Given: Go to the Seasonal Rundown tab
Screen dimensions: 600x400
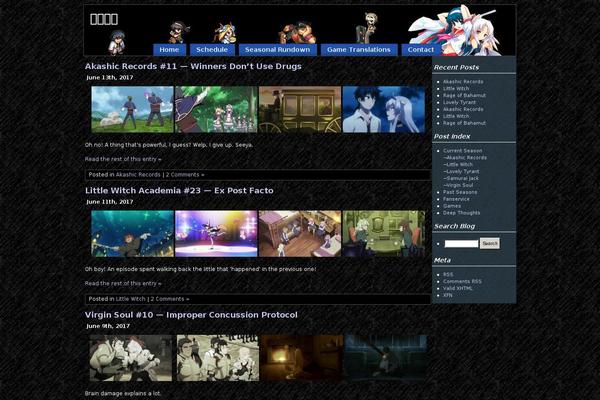Looking at the screenshot, I should (x=277, y=50).
